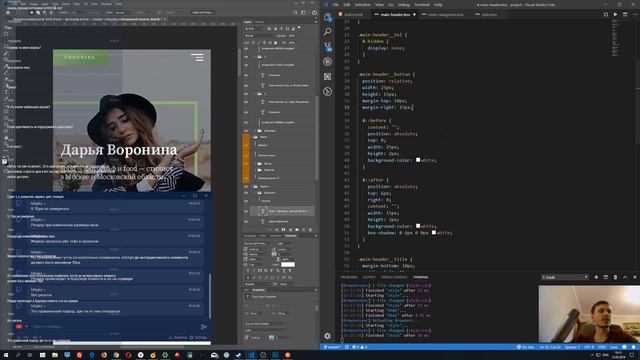
Task: Click the white swatch in the box-shadow line
Action: (x=434, y=233)
